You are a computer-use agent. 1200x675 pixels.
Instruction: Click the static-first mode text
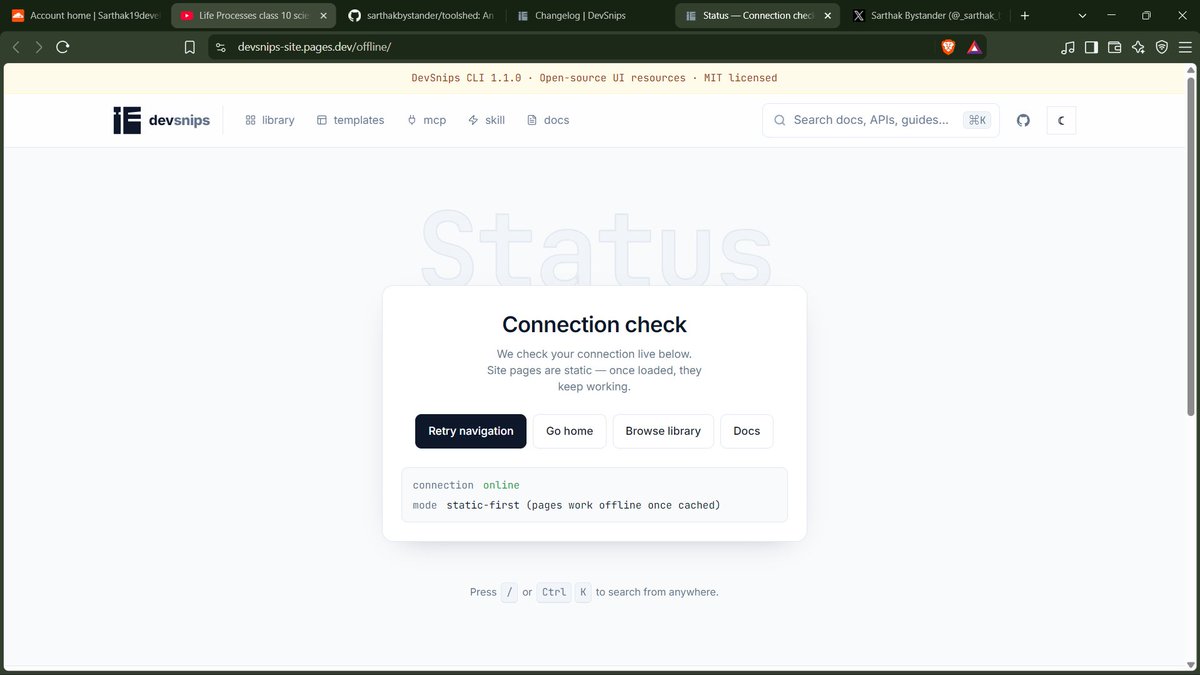(583, 505)
